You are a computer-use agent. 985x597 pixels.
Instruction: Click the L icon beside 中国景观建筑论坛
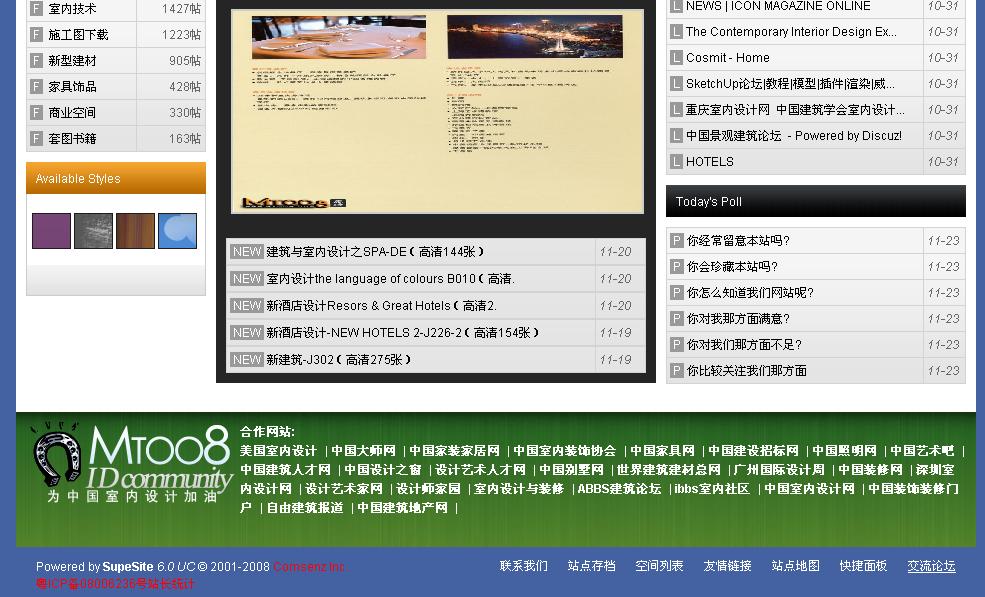676,136
